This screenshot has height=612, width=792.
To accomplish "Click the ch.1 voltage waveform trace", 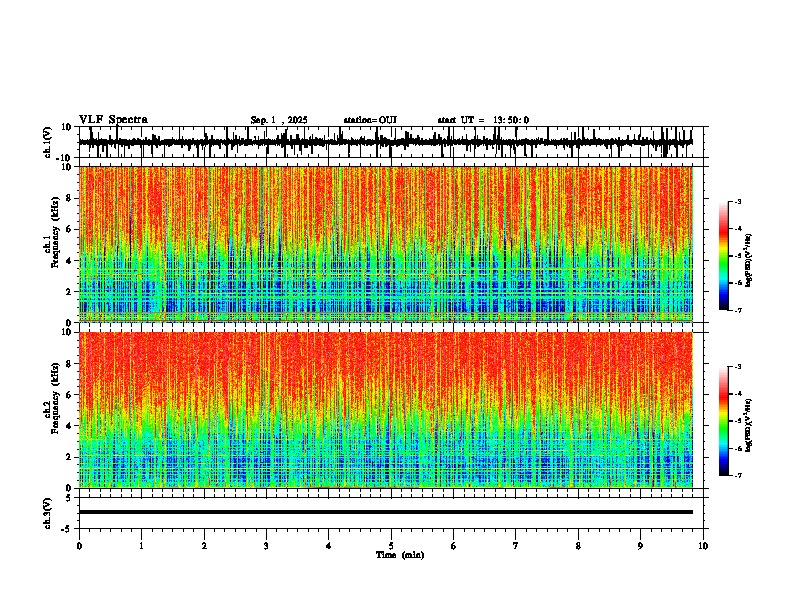I will (x=385, y=142).
